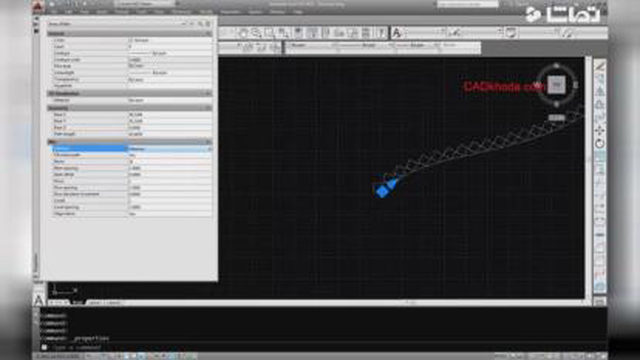Image resolution: width=640 pixels, height=360 pixels.
Task: Click the Row spacing value field
Action: point(170,188)
